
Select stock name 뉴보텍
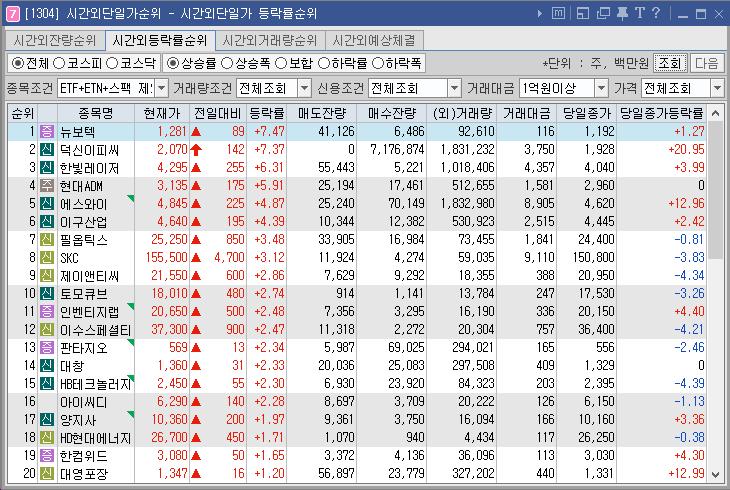point(78,132)
